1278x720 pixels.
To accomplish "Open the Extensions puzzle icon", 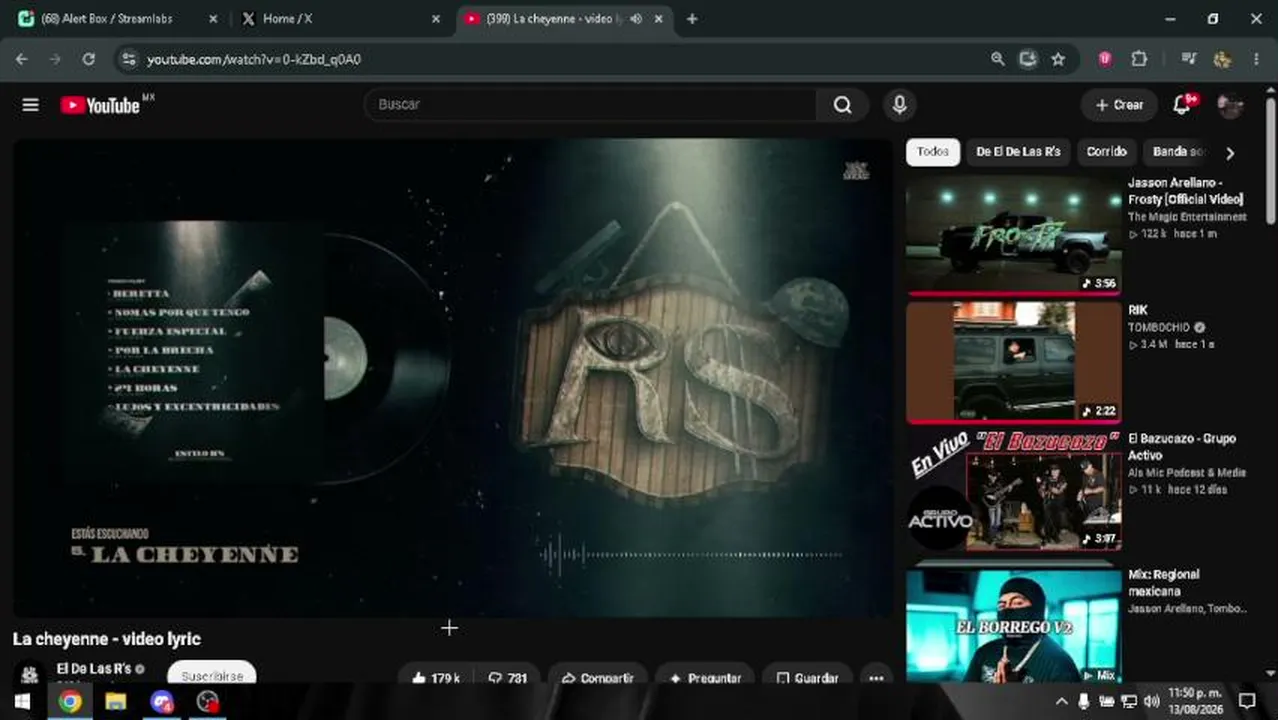I will (x=1139, y=59).
